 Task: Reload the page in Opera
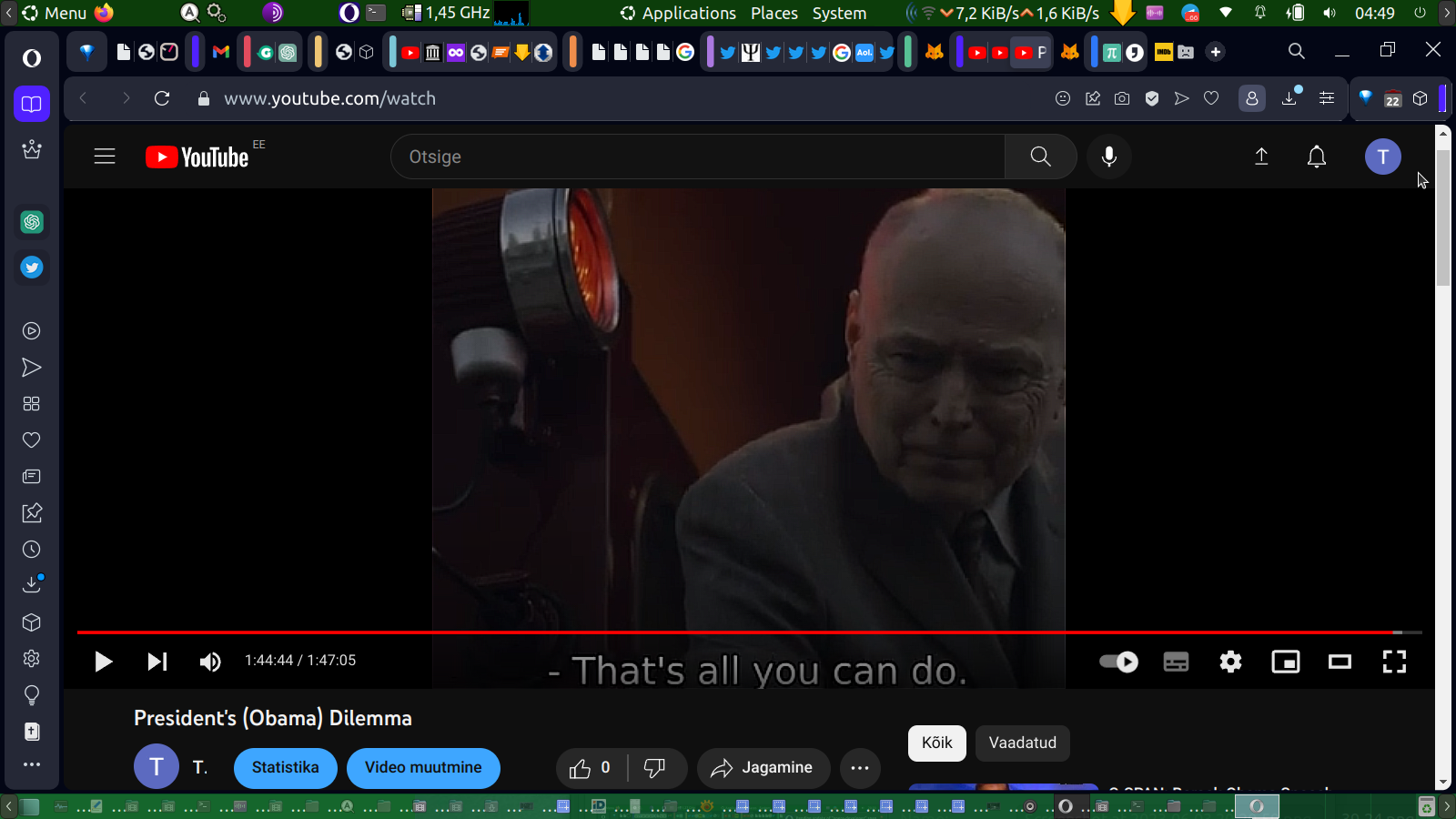click(162, 98)
